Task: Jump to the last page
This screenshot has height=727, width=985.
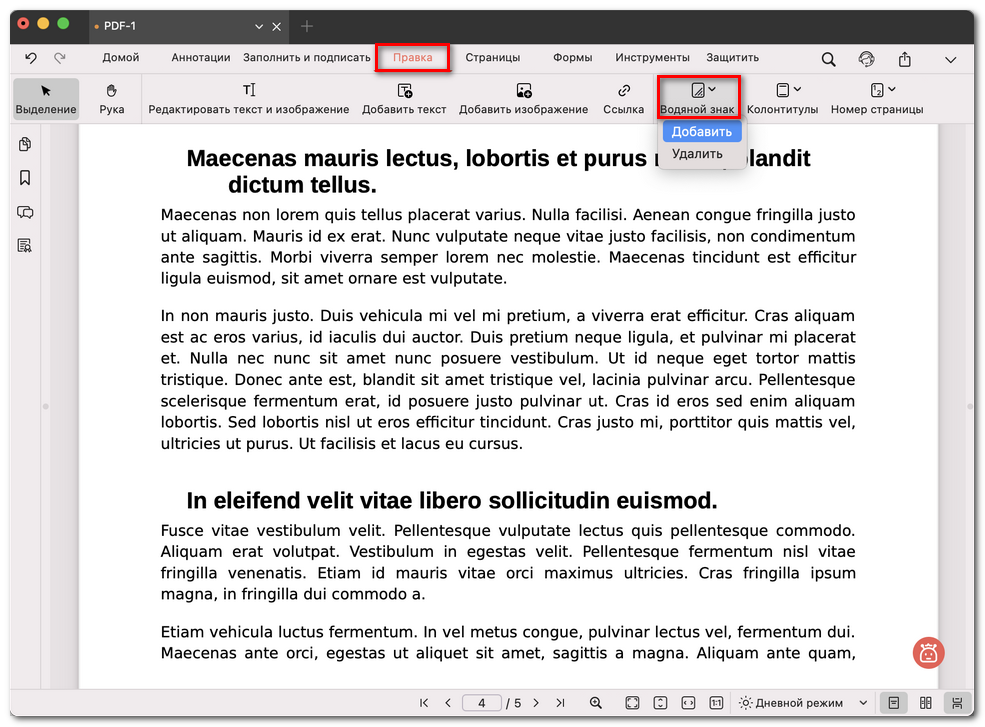Action: click(560, 703)
